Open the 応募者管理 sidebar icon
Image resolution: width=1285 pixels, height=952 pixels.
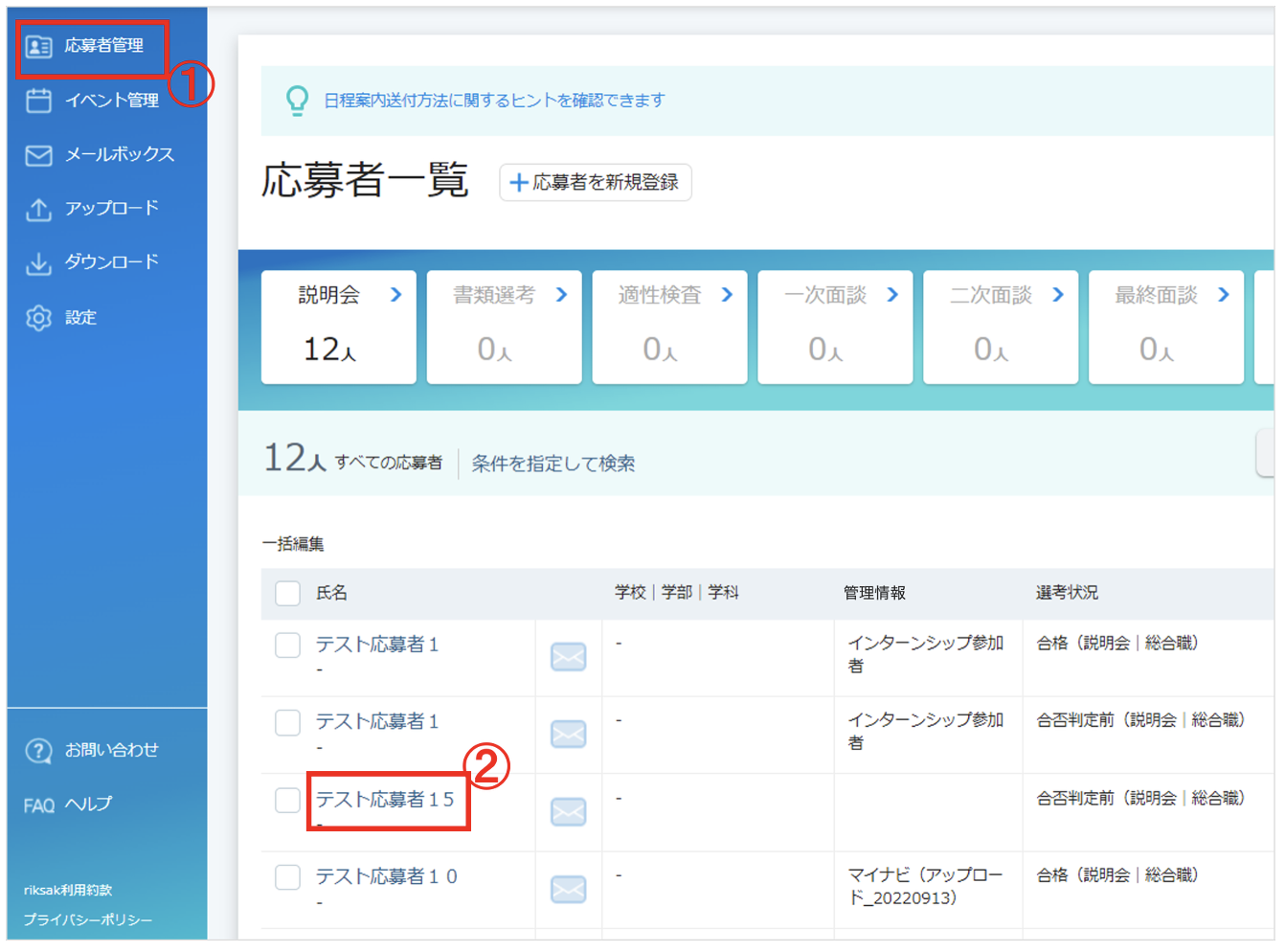coord(38,46)
